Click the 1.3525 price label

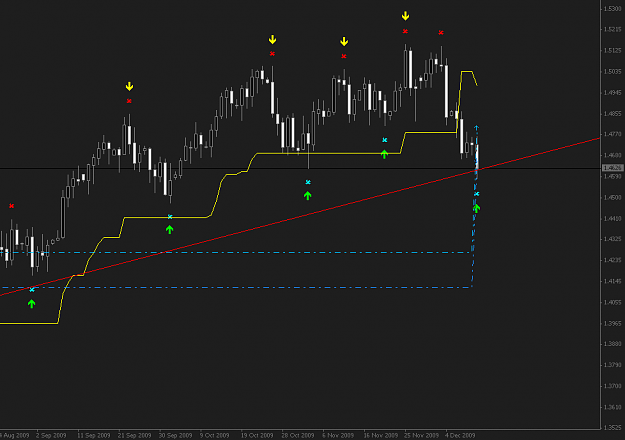pyautogui.click(x=612, y=428)
